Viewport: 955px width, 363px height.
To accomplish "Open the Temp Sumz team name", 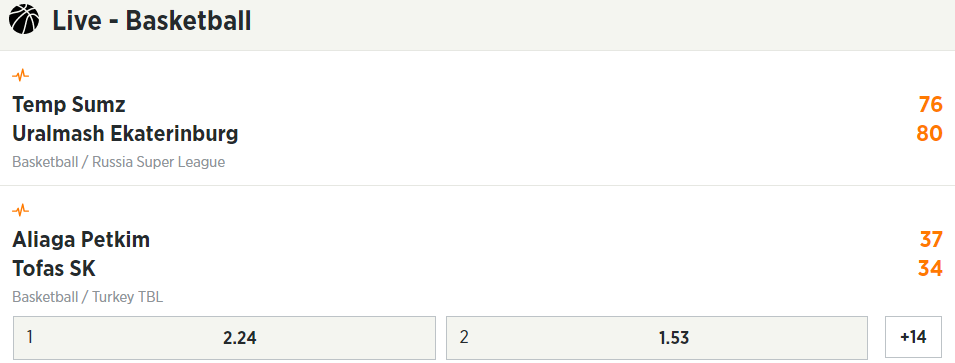I will 69,105.
